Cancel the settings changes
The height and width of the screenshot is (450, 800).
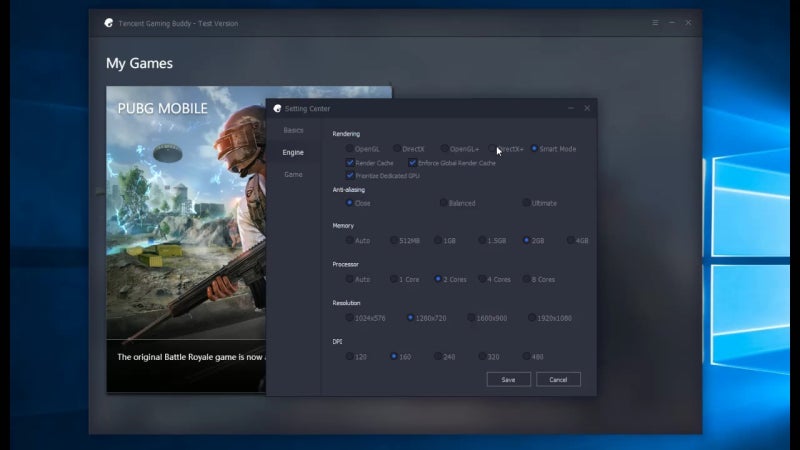coord(558,379)
